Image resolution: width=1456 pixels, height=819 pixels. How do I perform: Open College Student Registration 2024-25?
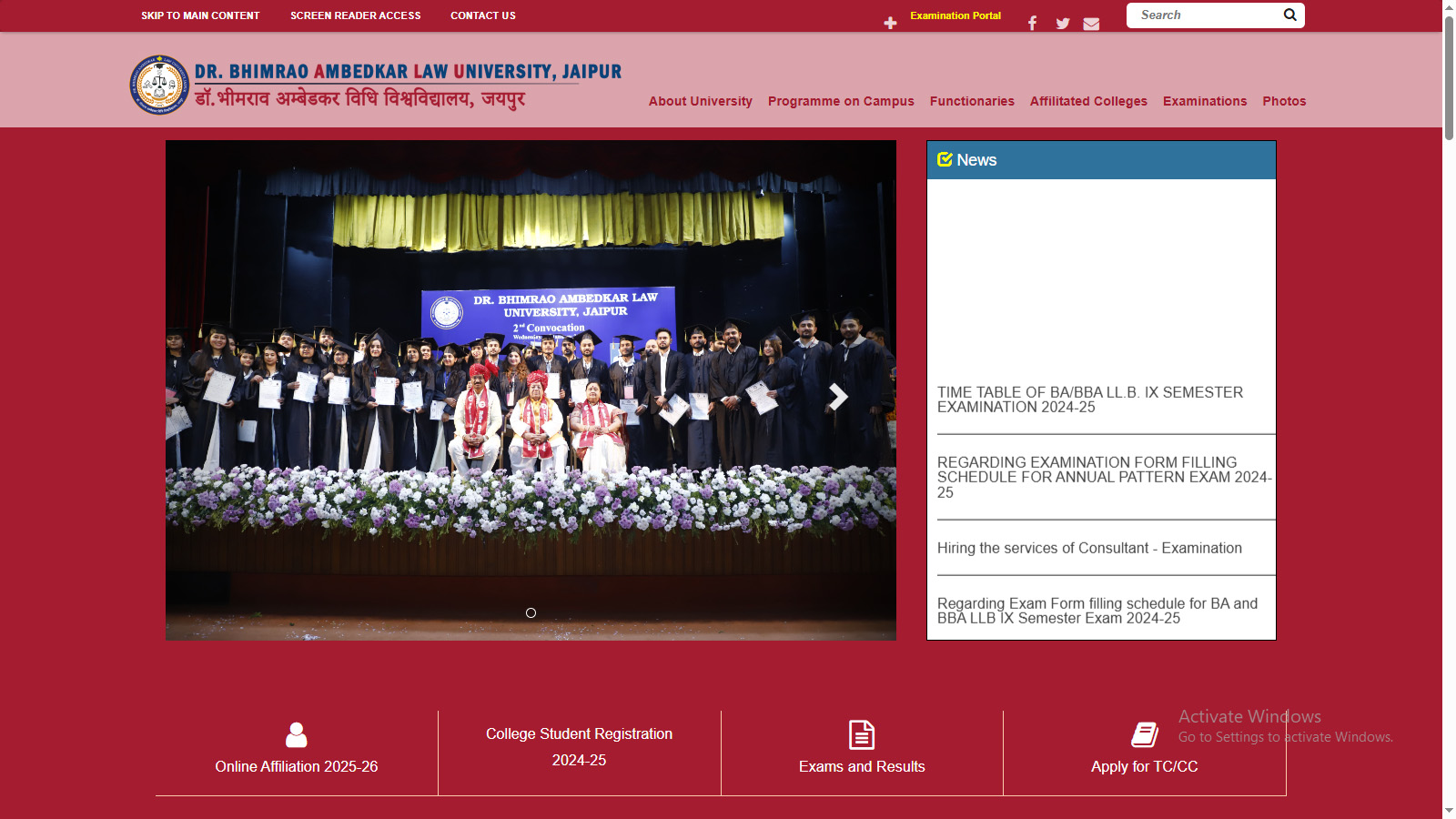[x=580, y=747]
